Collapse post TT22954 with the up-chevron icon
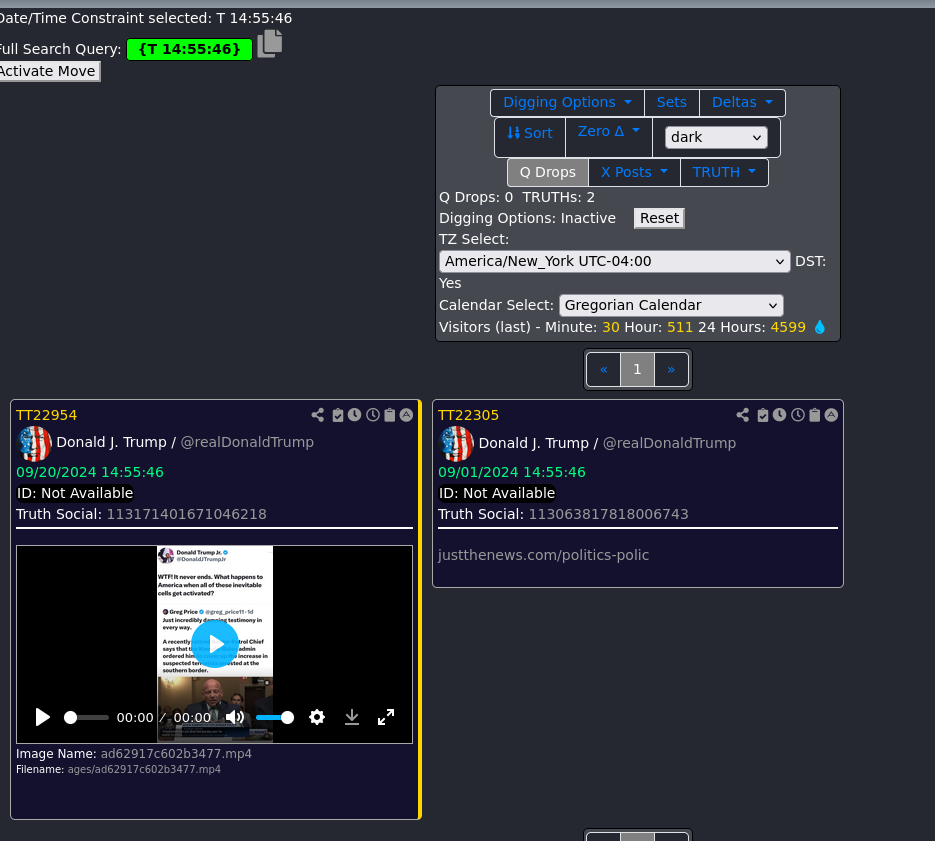 (x=406, y=415)
